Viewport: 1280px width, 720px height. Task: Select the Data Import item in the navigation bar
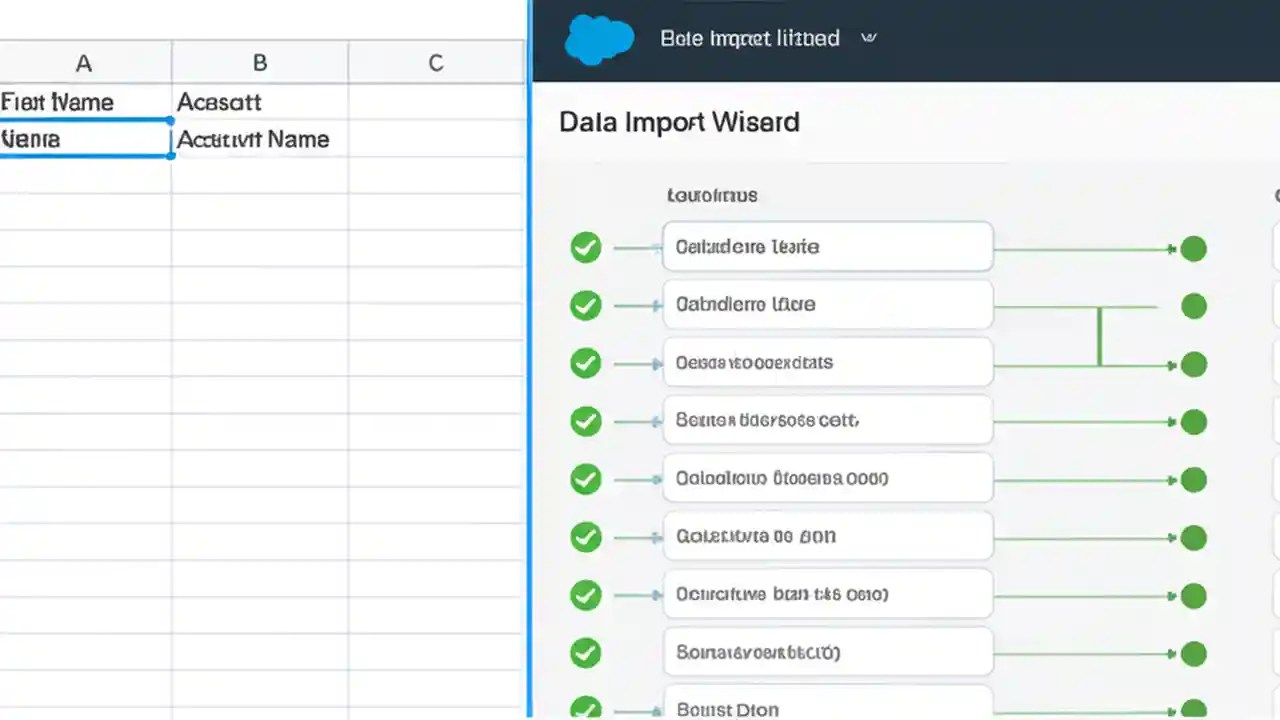click(x=750, y=38)
